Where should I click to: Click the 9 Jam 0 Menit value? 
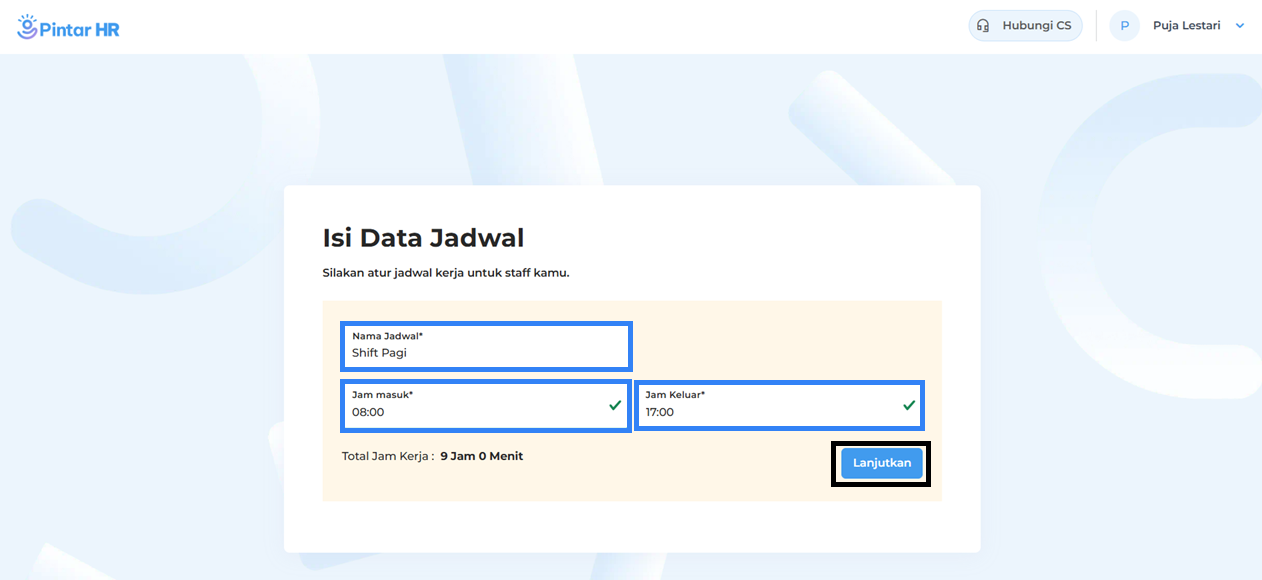pyautogui.click(x=482, y=456)
